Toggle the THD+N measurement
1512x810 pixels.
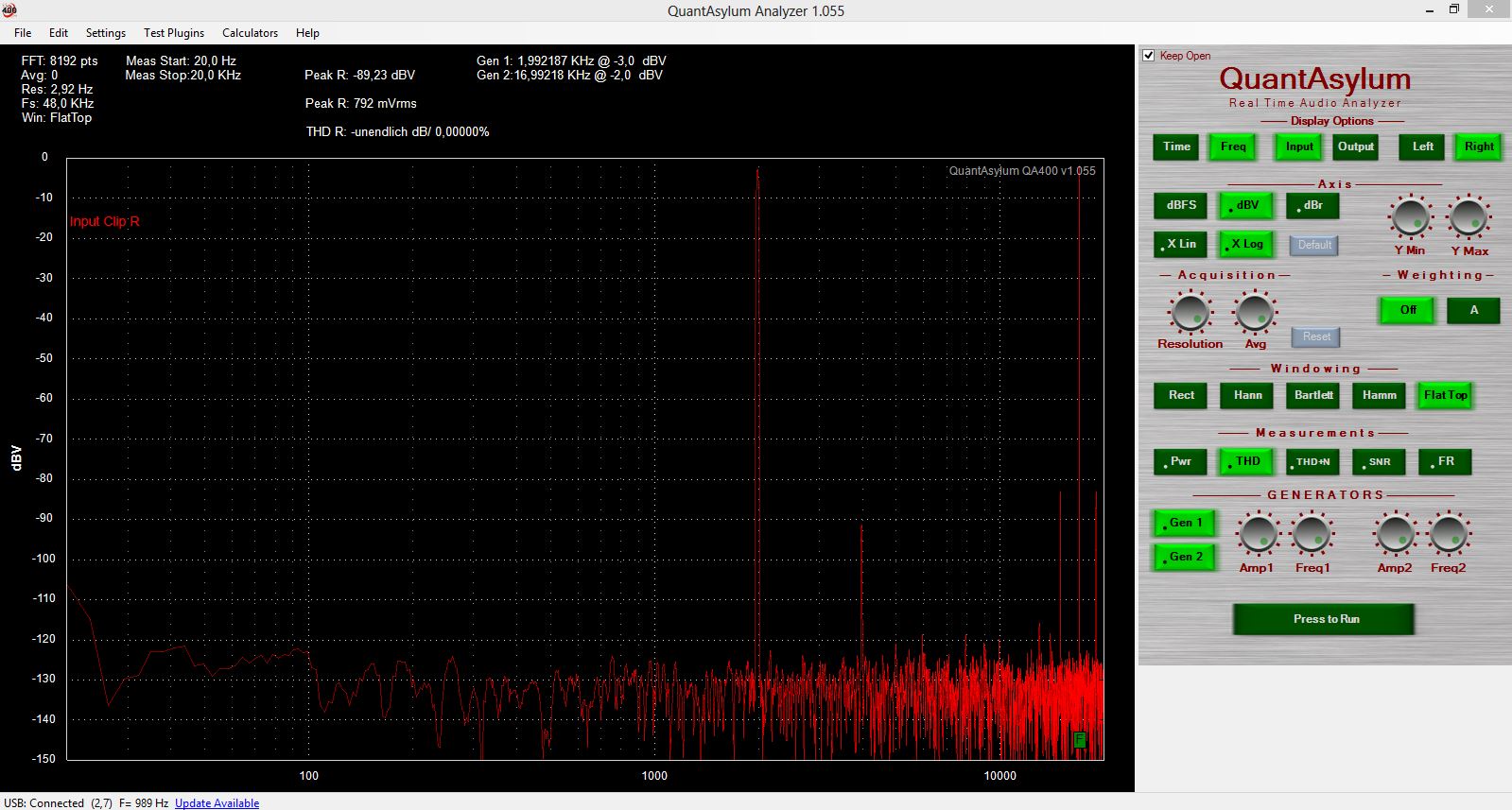click(1312, 461)
